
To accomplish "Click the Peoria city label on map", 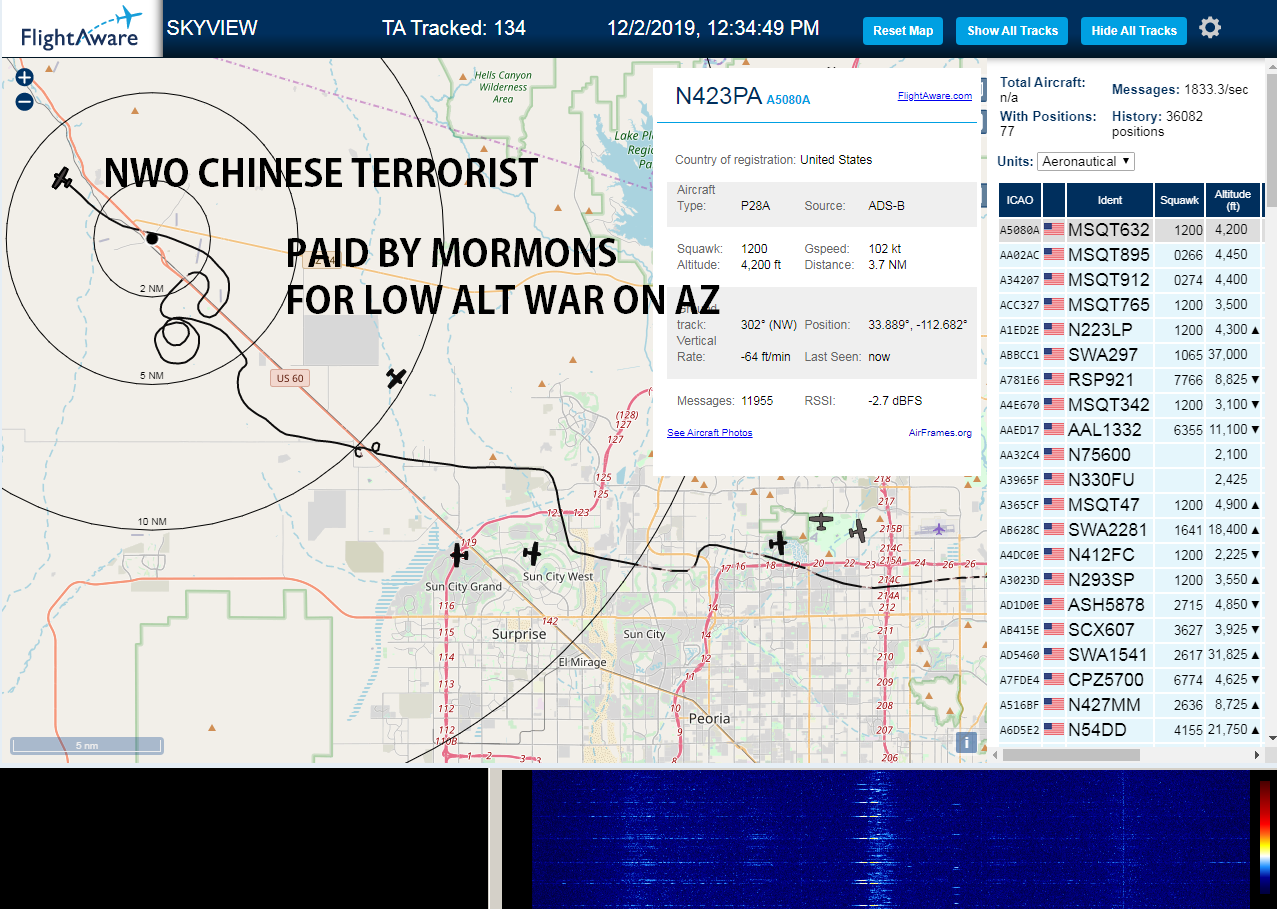I will tap(709, 718).
